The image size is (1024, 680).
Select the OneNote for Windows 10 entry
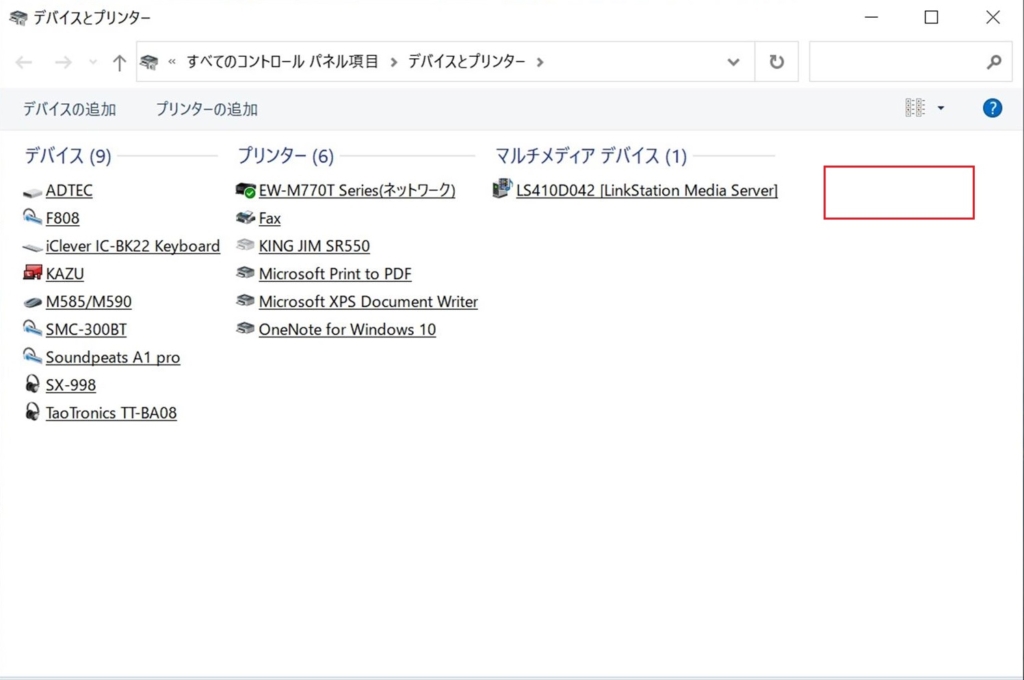[x=347, y=329]
